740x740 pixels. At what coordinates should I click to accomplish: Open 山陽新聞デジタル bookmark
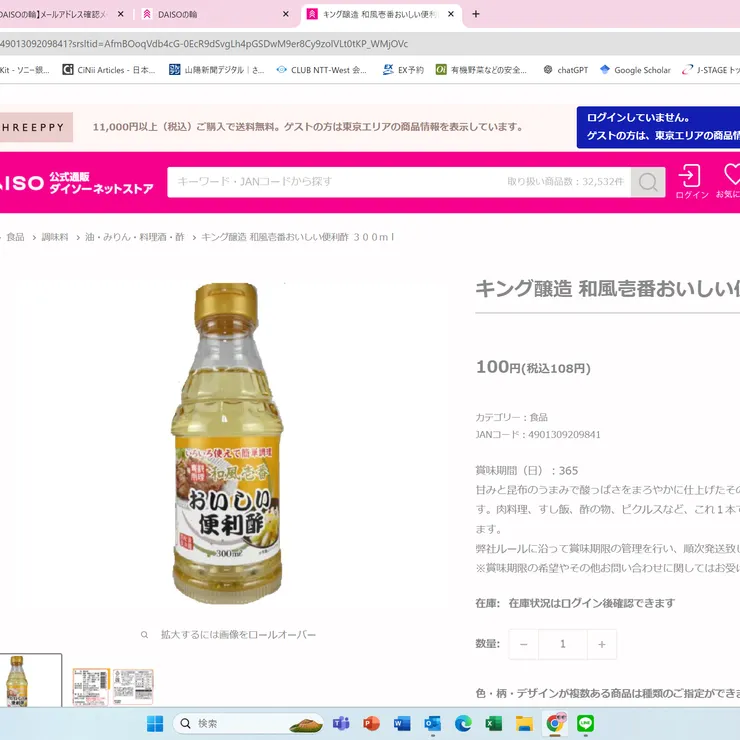217,70
